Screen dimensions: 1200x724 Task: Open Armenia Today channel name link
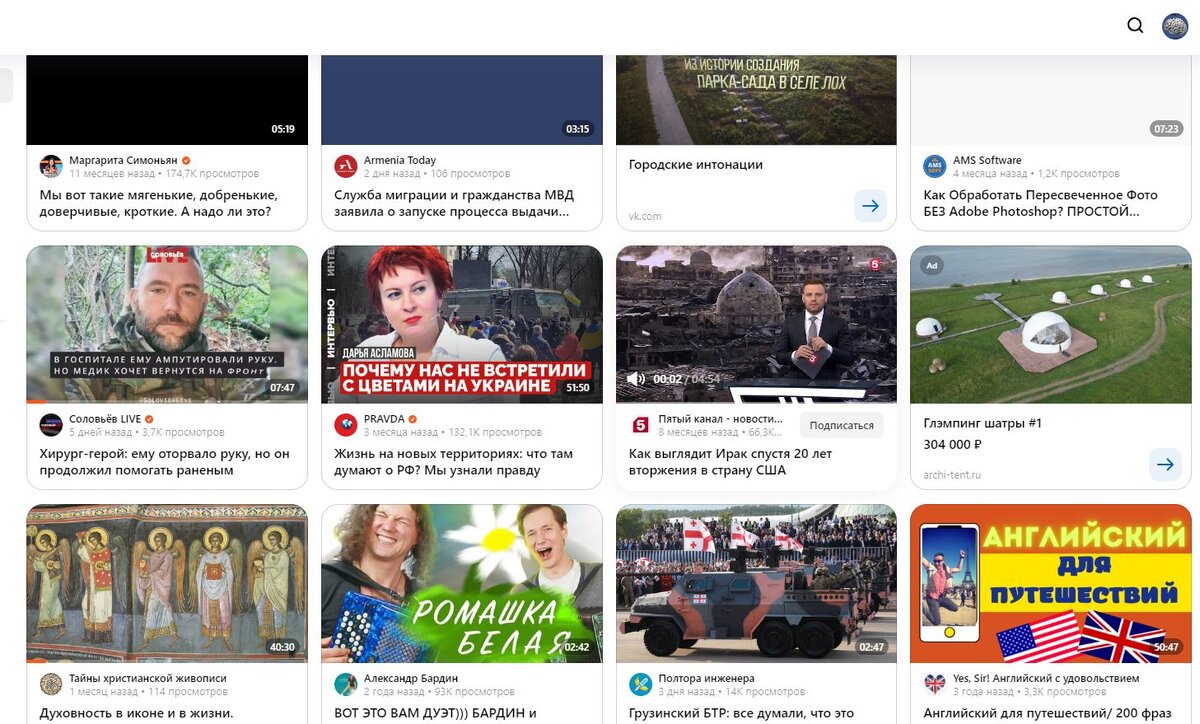pyautogui.click(x=400, y=160)
